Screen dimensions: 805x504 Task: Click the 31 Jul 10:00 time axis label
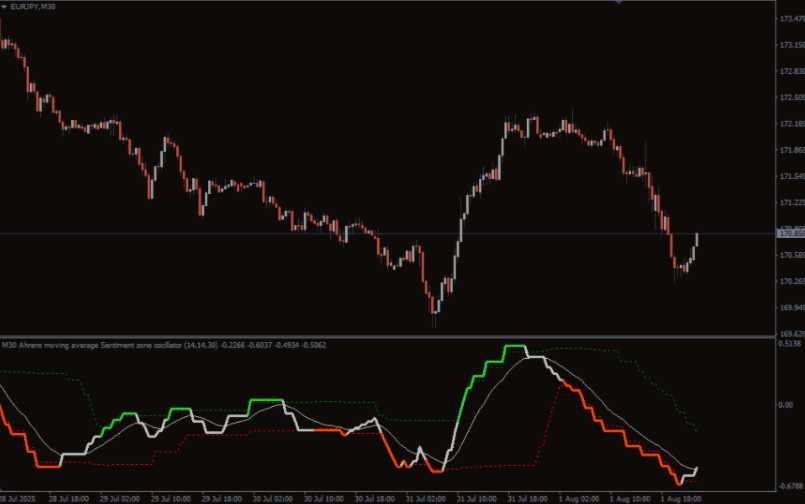[476, 498]
